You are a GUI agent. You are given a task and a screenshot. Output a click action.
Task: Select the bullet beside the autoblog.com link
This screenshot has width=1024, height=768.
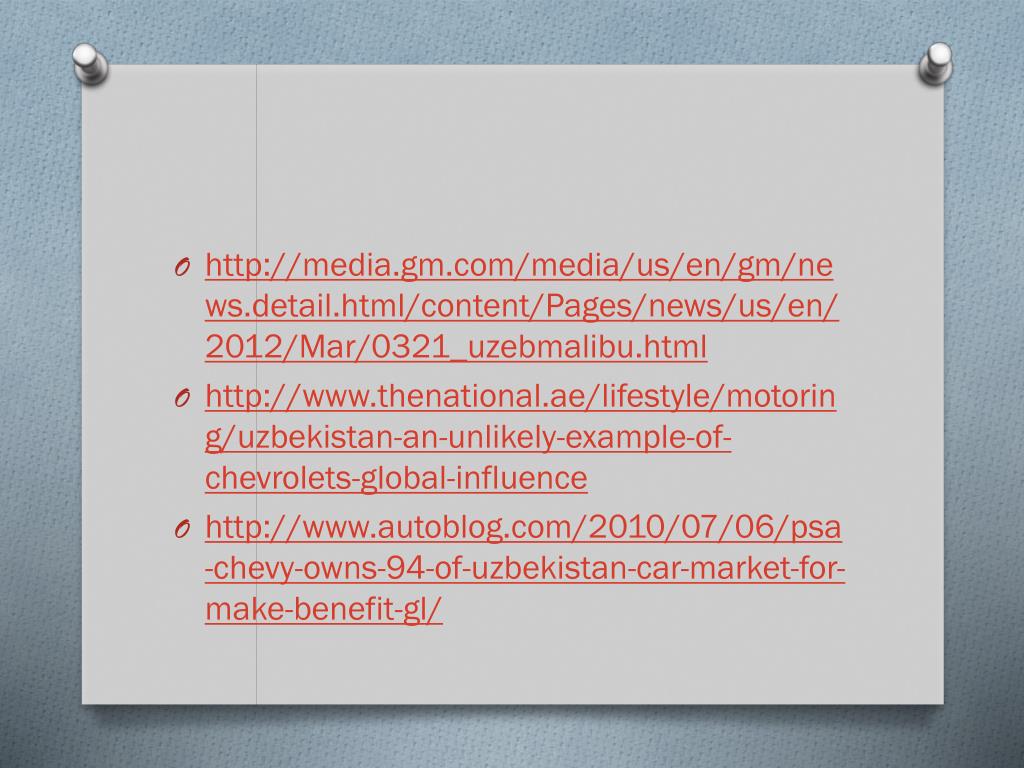[x=182, y=529]
